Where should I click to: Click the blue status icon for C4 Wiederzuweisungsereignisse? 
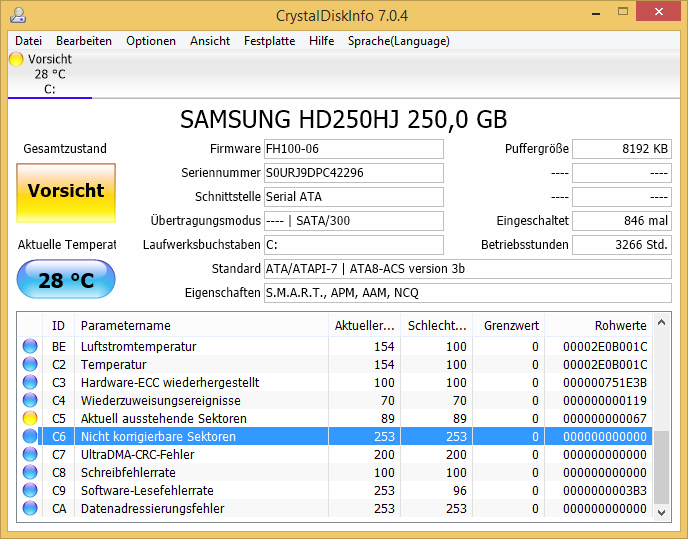(x=30, y=400)
